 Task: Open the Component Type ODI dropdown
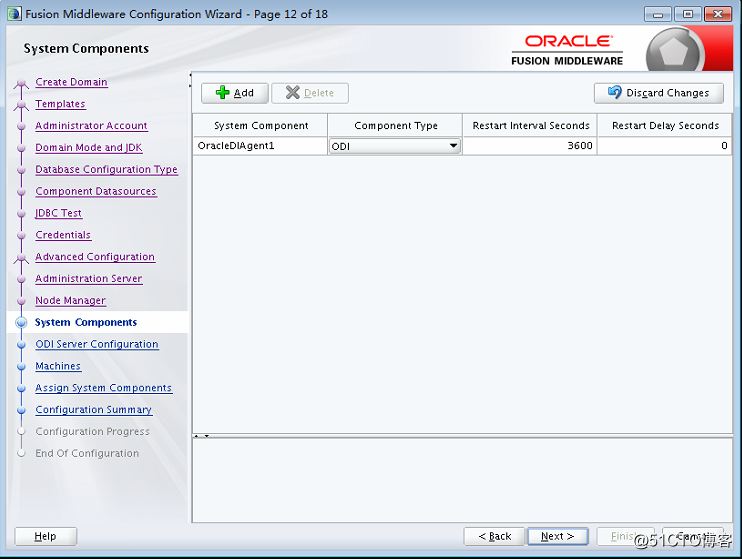(395, 146)
